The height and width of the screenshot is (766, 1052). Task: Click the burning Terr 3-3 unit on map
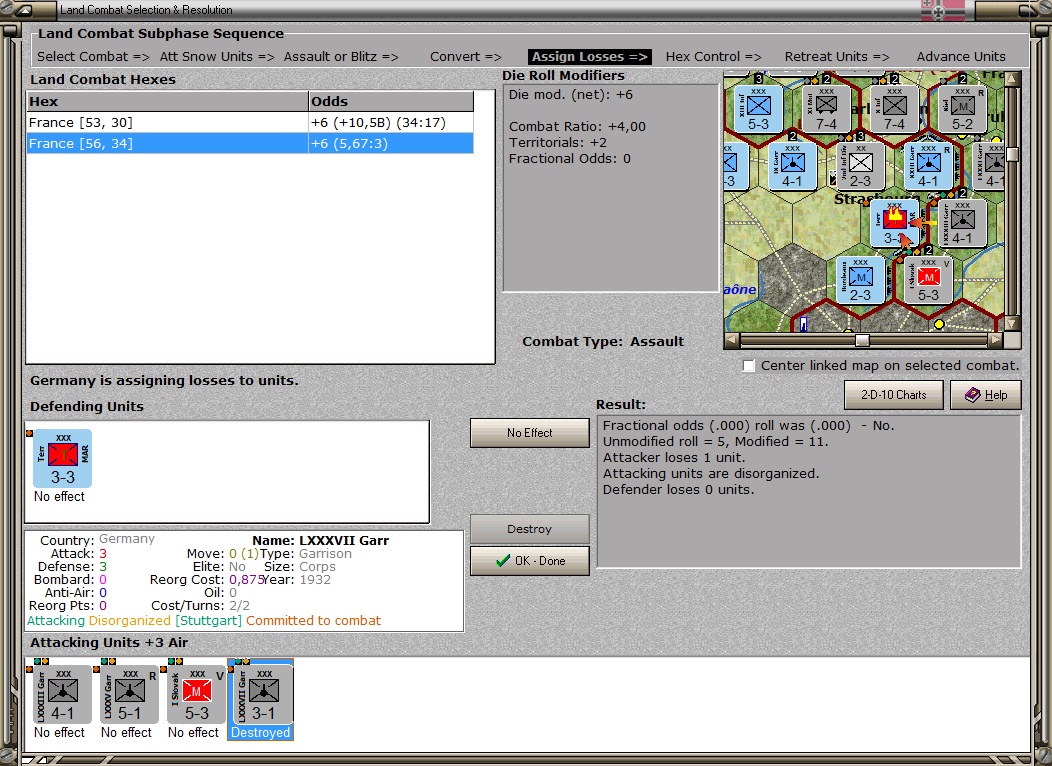[x=894, y=223]
